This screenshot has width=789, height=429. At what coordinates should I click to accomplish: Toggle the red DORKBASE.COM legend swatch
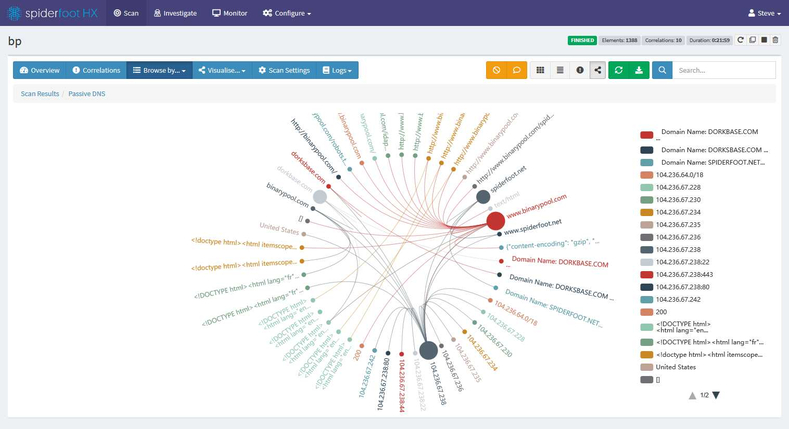(647, 135)
